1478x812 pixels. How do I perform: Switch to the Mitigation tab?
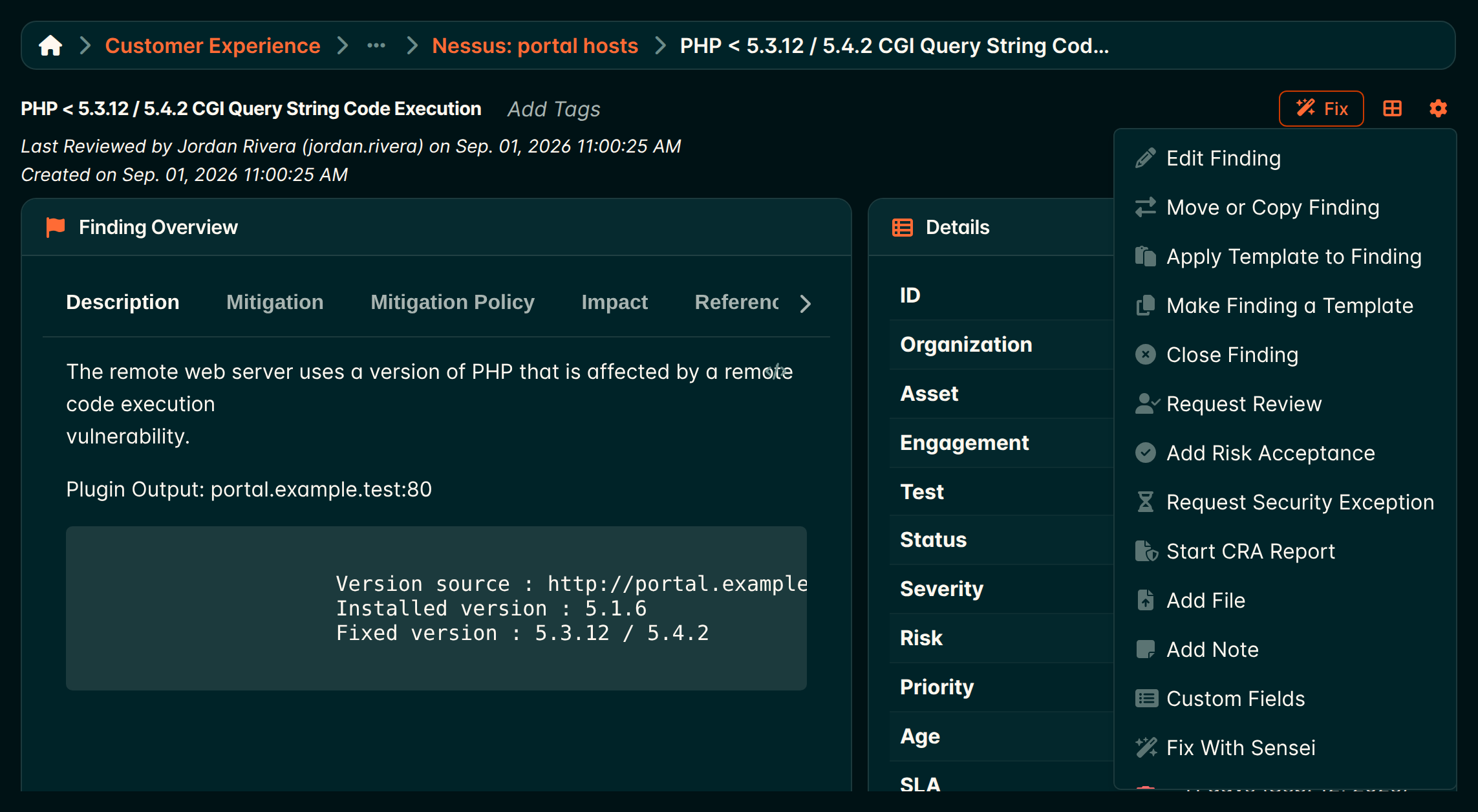(x=275, y=303)
